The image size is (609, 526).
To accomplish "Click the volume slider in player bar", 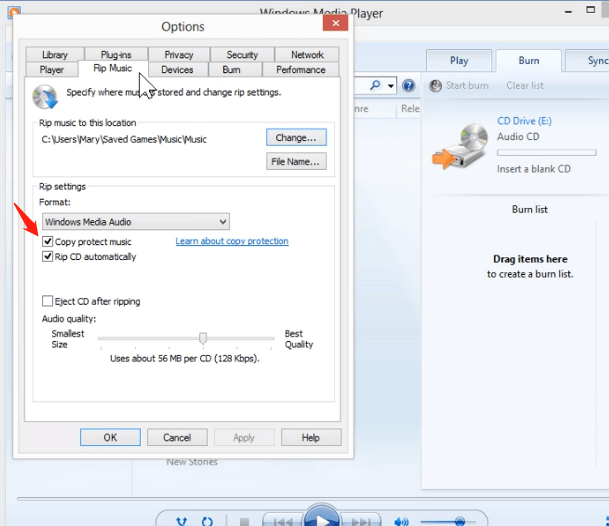I will pos(459,521).
